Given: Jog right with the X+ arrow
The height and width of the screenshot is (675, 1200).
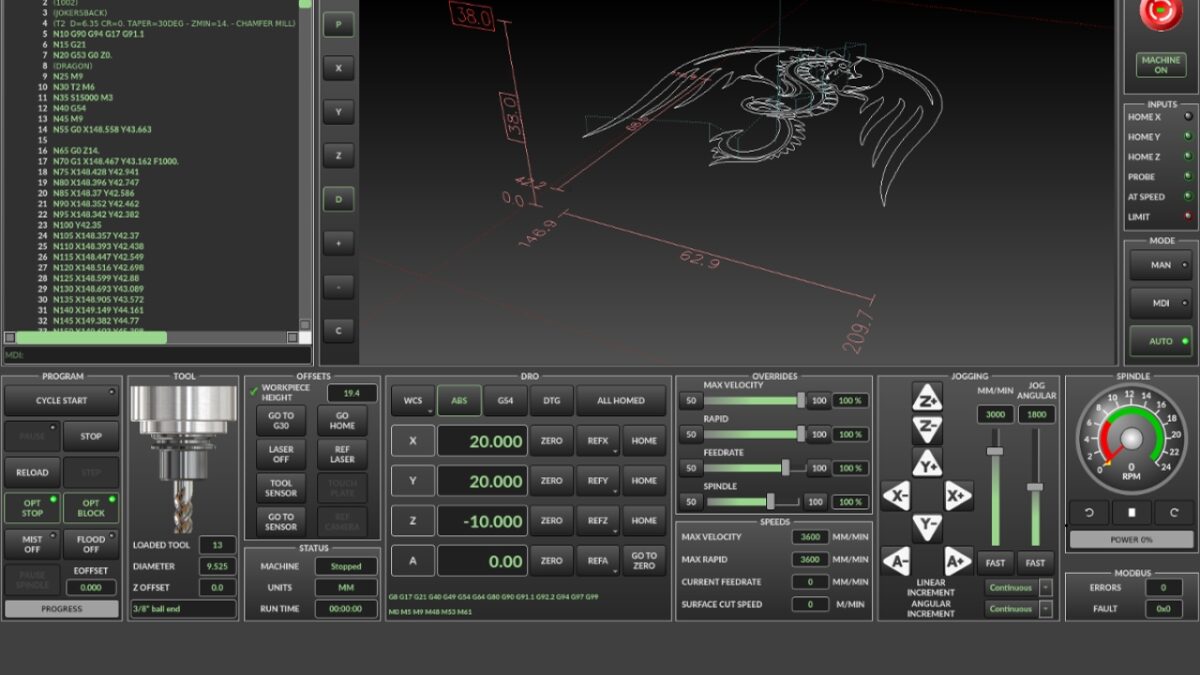Looking at the screenshot, I should point(958,495).
